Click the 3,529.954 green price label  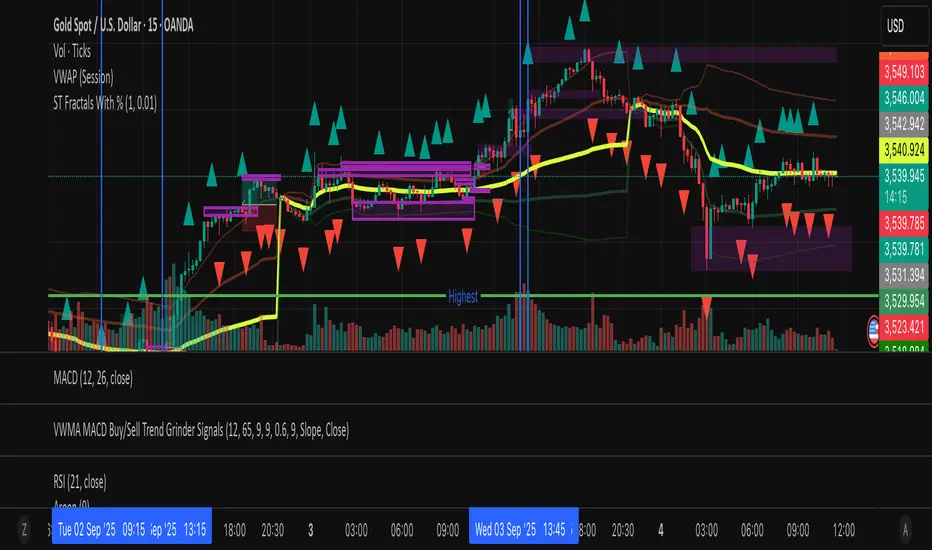[x=903, y=301]
